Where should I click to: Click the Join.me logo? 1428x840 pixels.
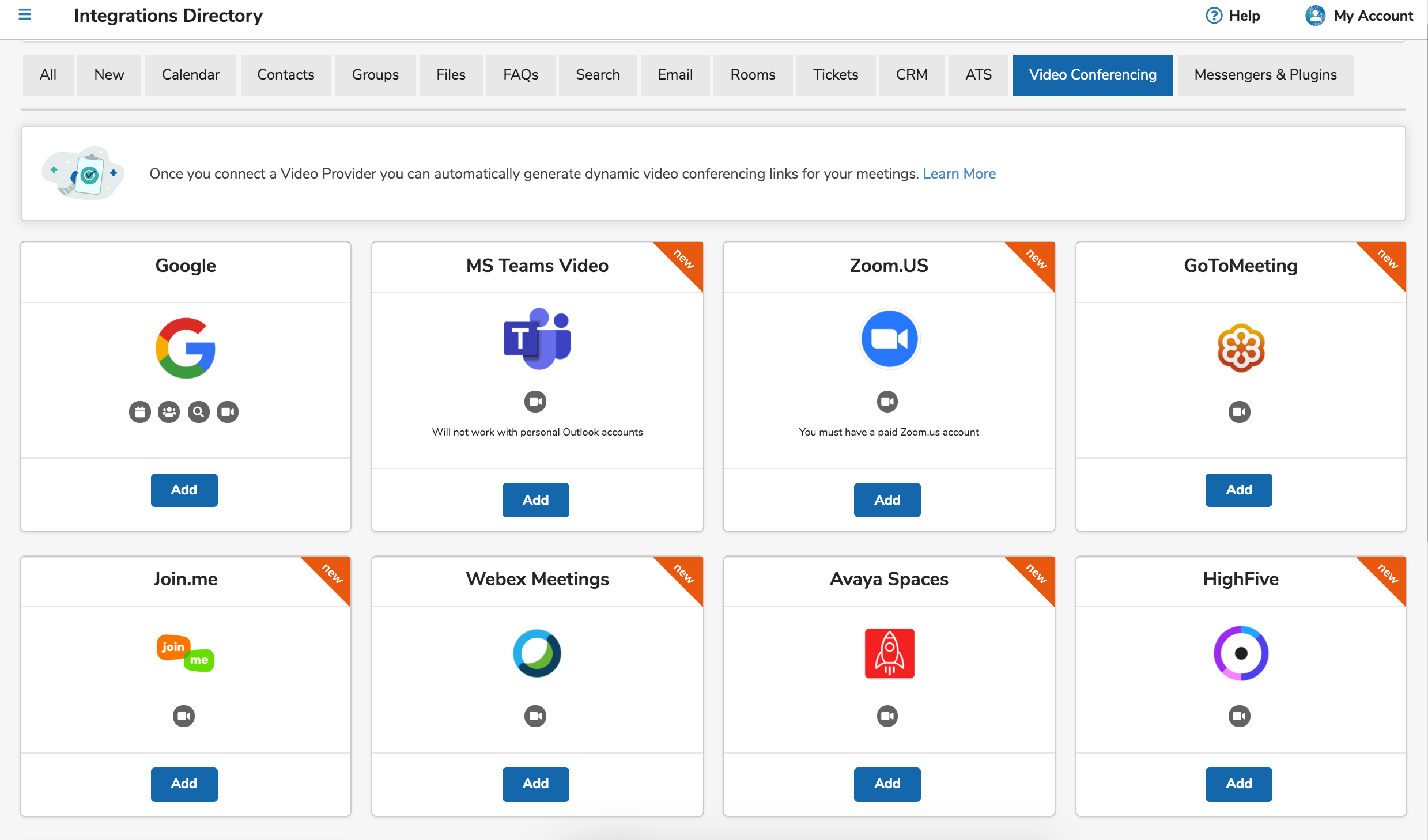(186, 653)
